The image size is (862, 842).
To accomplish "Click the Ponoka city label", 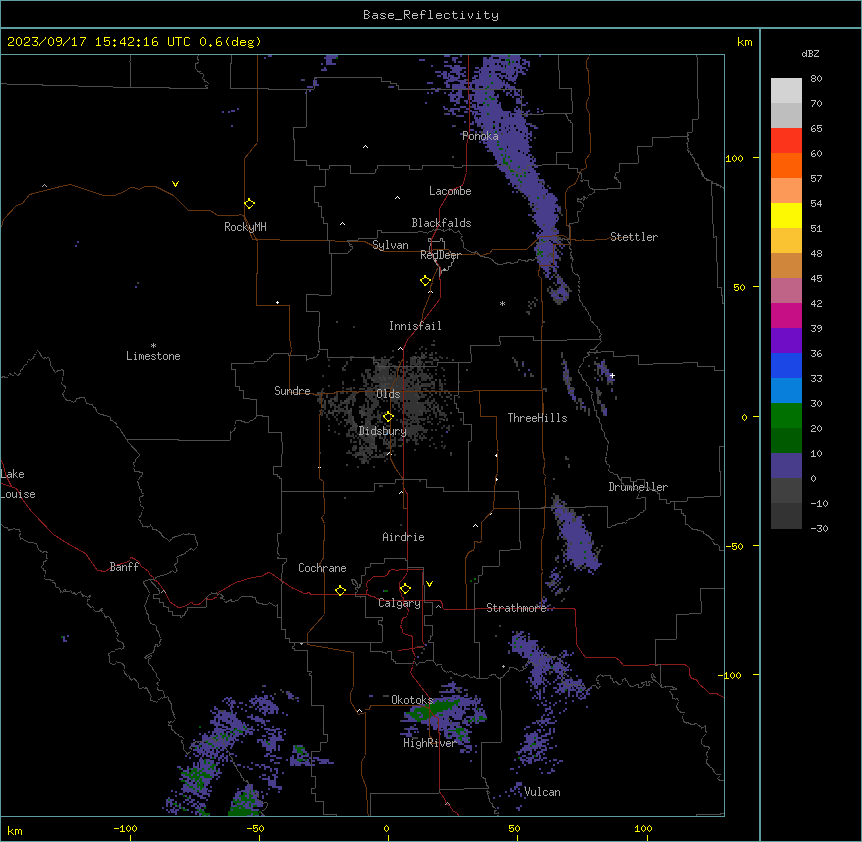I will pyautogui.click(x=480, y=136).
